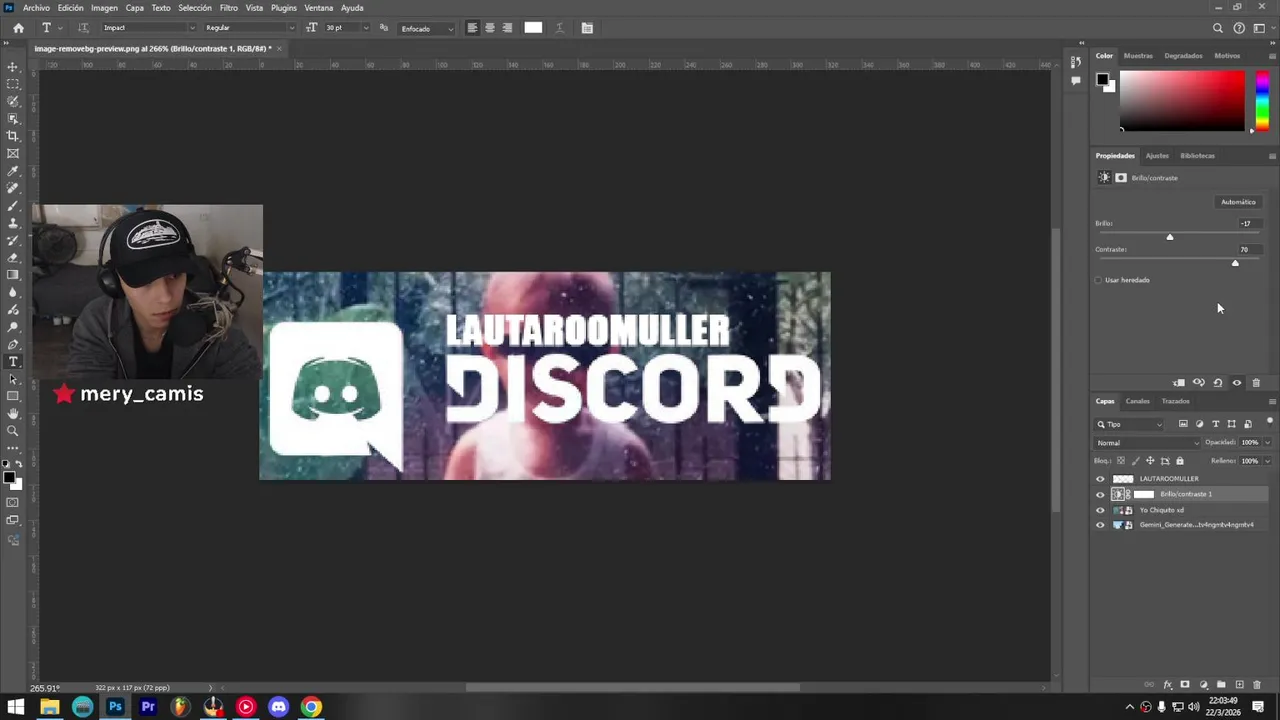
Task: Select the Zoom tool
Action: (13, 431)
